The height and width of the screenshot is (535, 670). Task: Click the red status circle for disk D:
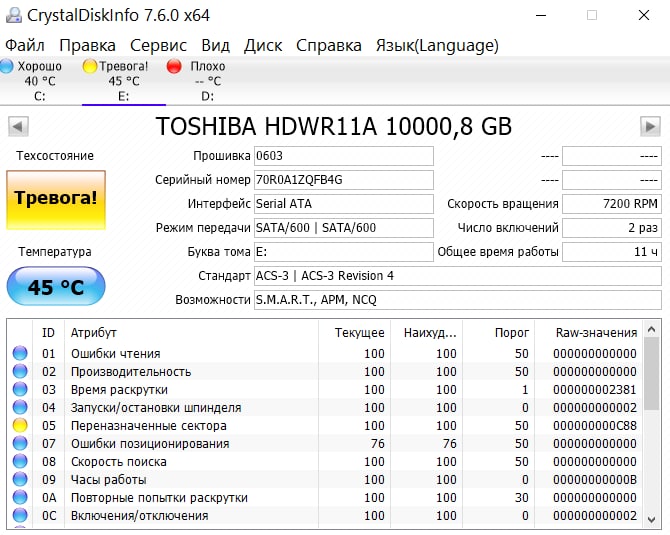tap(174, 66)
